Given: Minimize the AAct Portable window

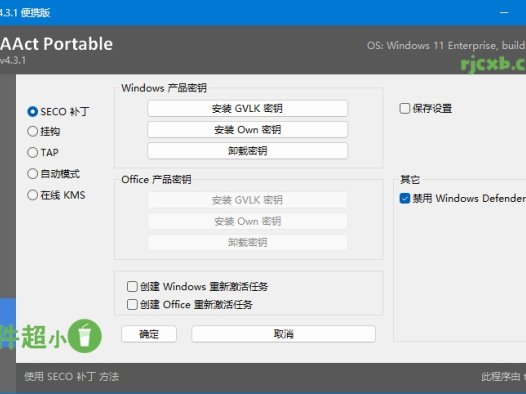Looking at the screenshot, I should point(504,13).
